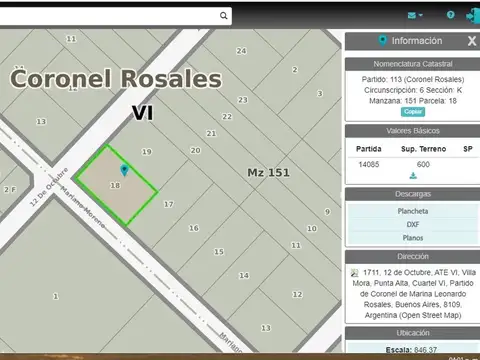Click the download icon under Sup. Terreno
The image size is (480, 360).
[413, 176]
